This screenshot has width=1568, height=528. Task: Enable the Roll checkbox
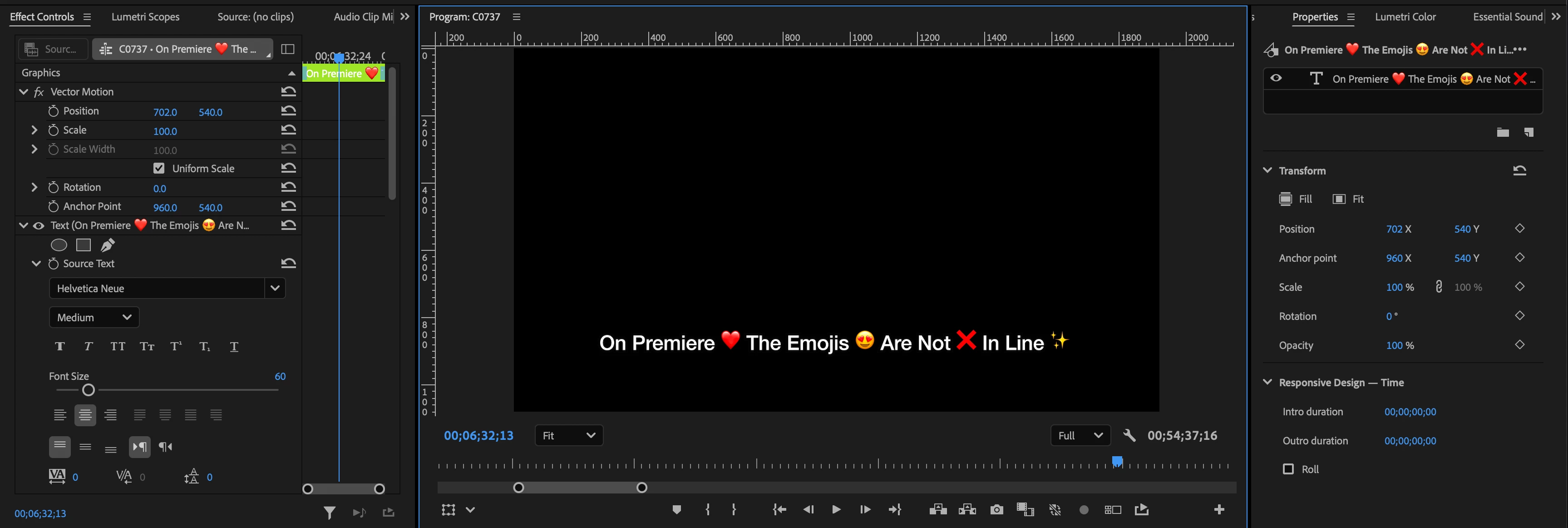point(1288,469)
